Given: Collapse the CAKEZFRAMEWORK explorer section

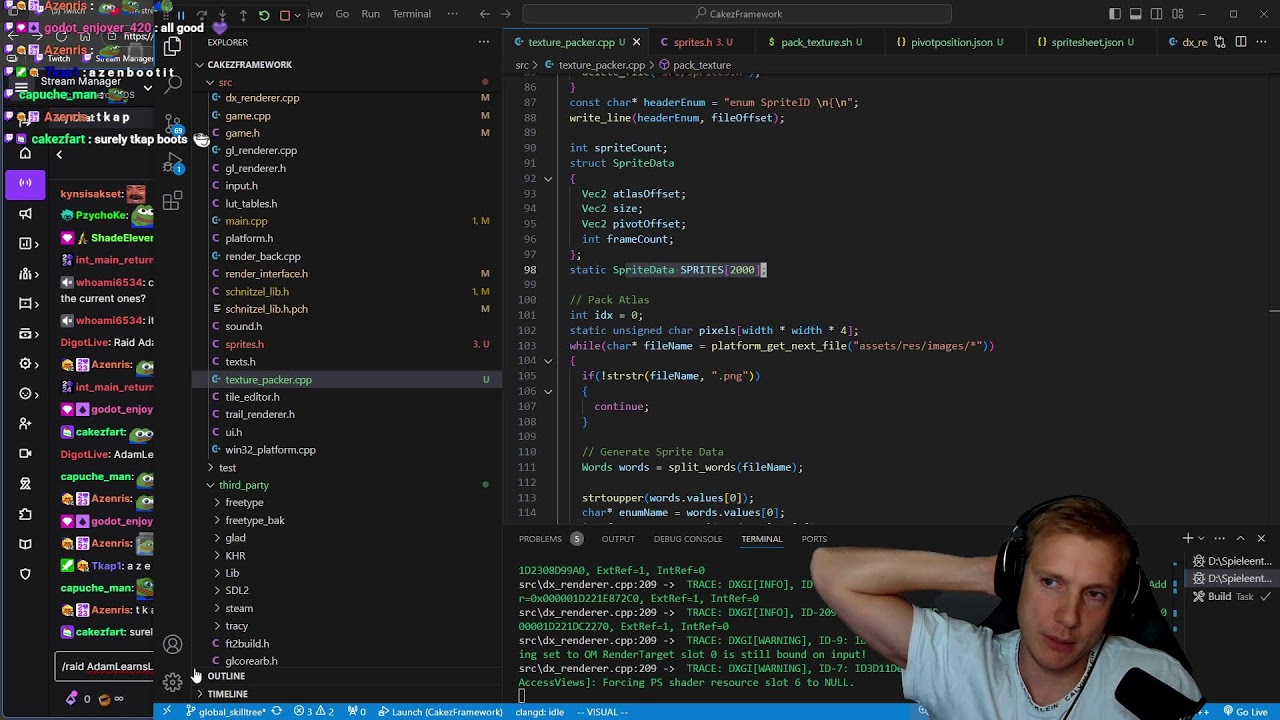Looking at the screenshot, I should [x=250, y=65].
